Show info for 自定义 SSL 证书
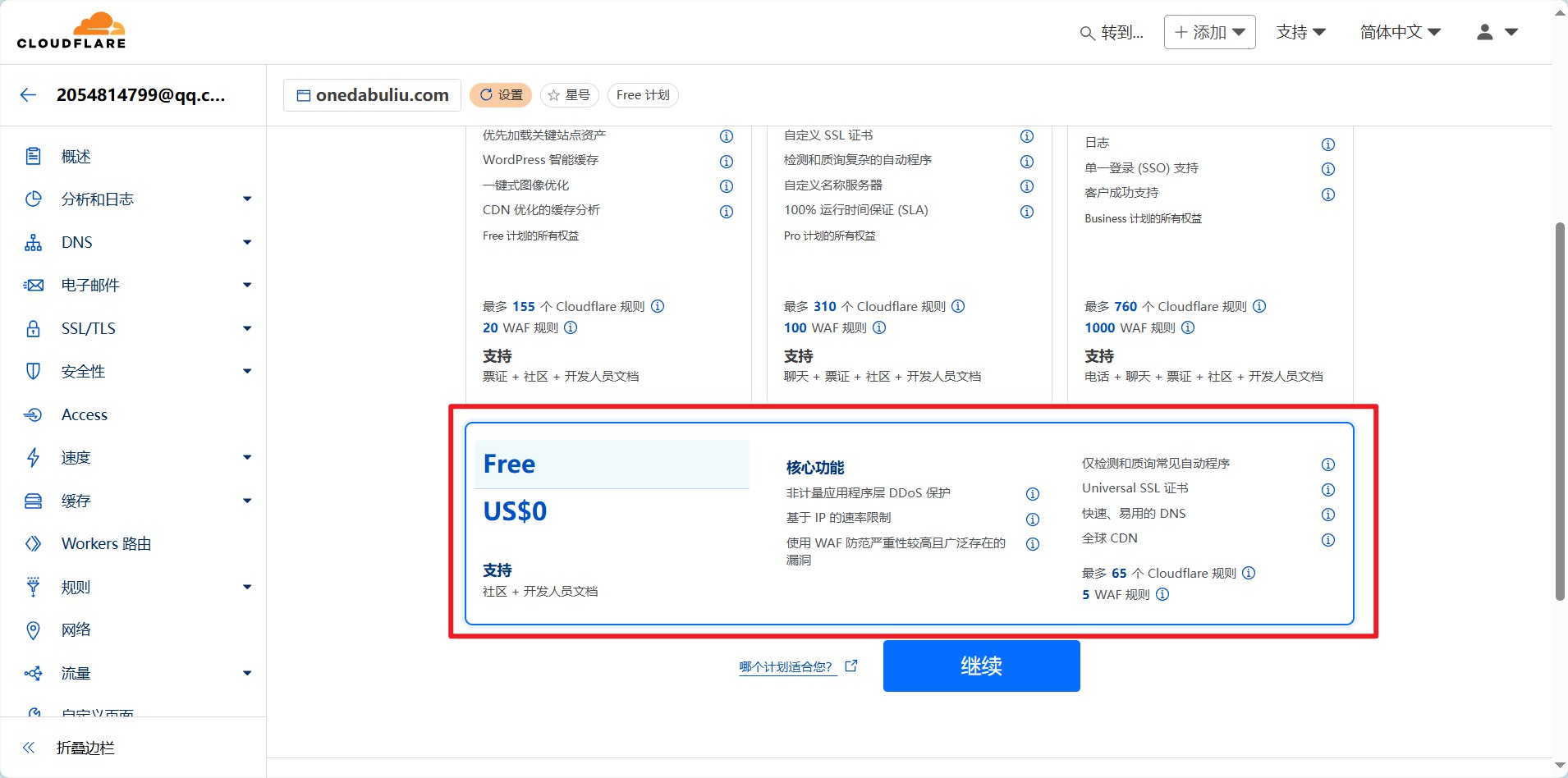1568x778 pixels. tap(1027, 136)
